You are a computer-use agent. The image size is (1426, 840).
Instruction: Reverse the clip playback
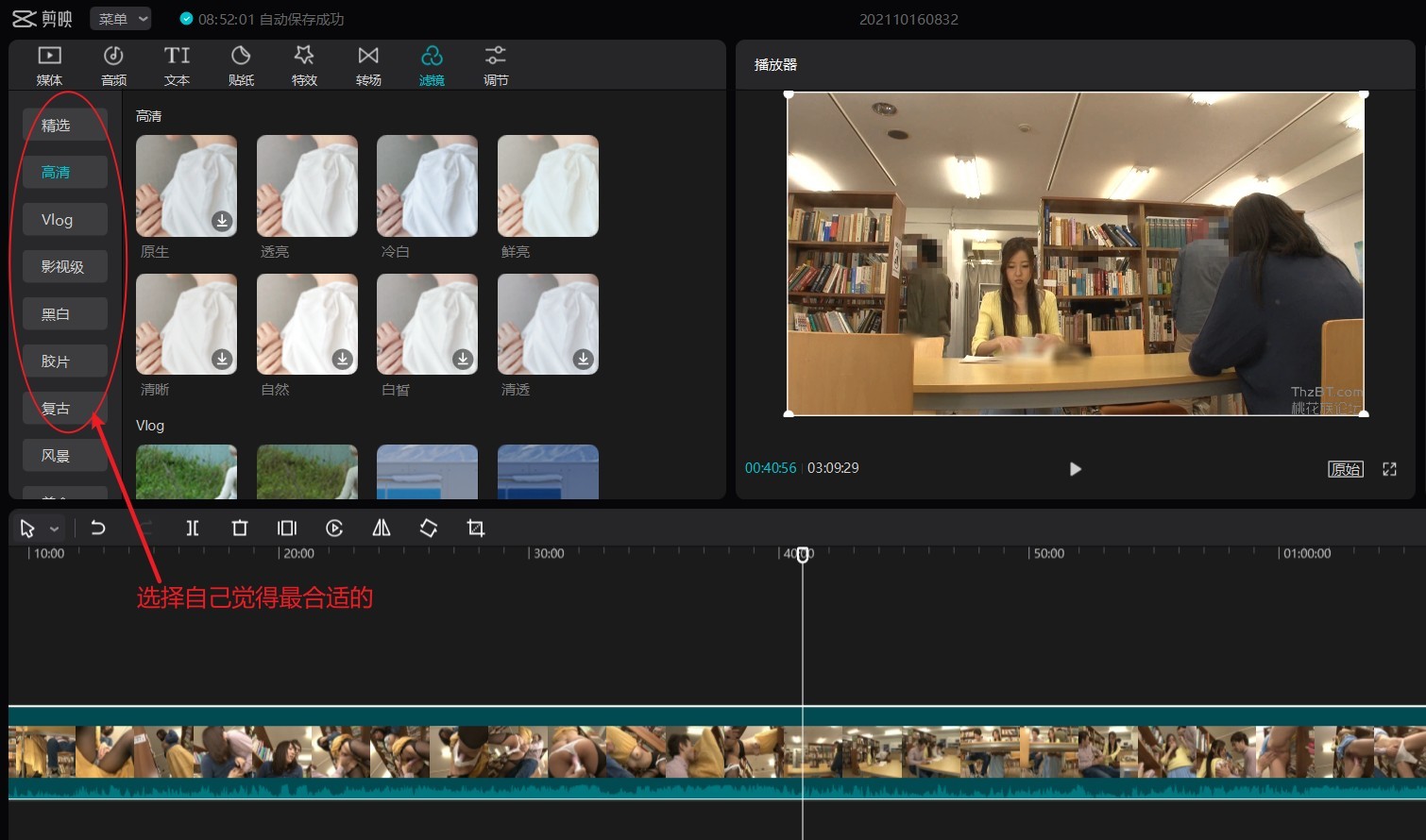click(x=334, y=529)
